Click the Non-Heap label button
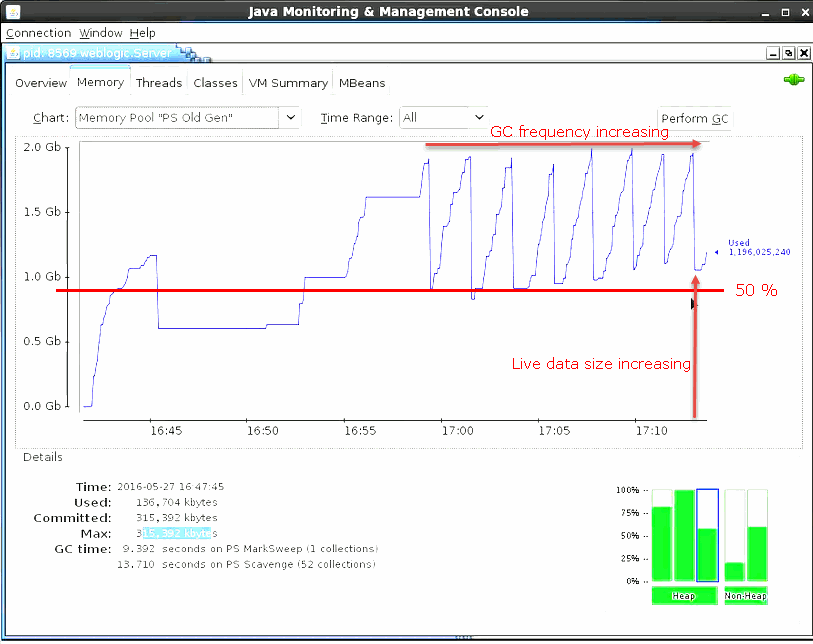The width and height of the screenshot is (813, 644). tap(746, 596)
